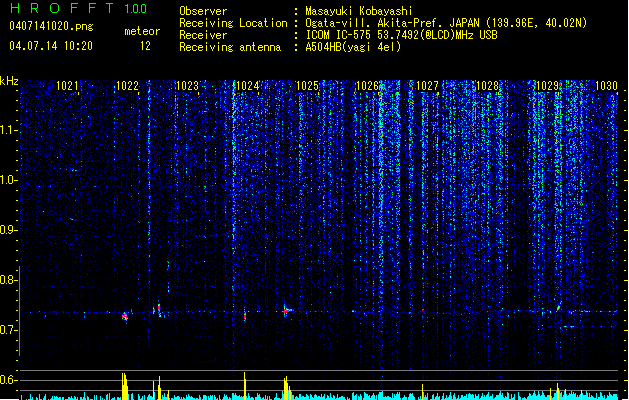629x400 pixels.
Task: Click the 1021 time marker
Action: point(67,86)
